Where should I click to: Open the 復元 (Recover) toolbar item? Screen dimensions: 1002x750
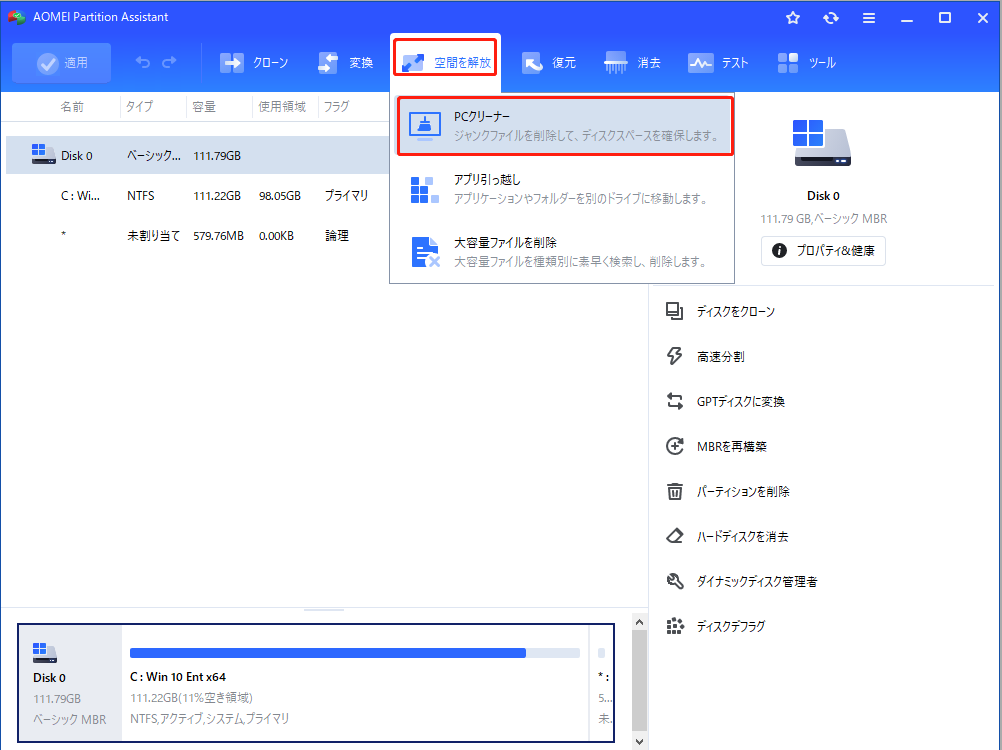point(549,63)
